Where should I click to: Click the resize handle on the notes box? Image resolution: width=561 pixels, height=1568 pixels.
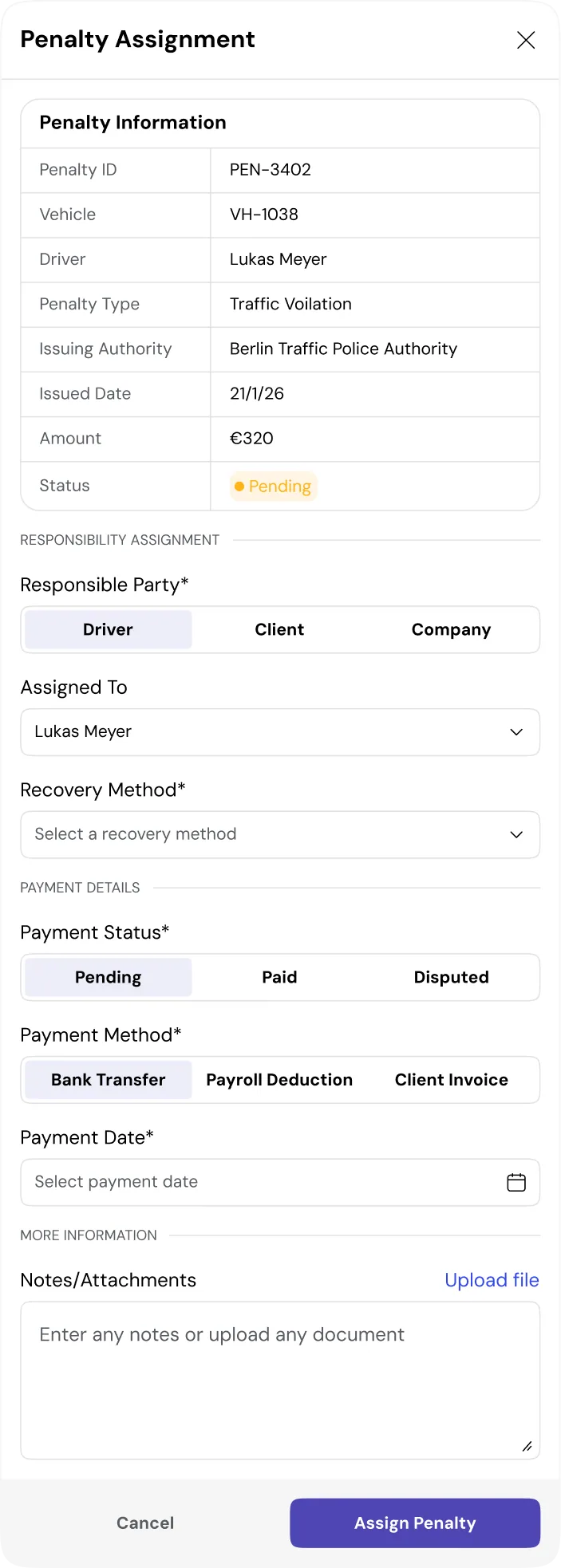527,1445
